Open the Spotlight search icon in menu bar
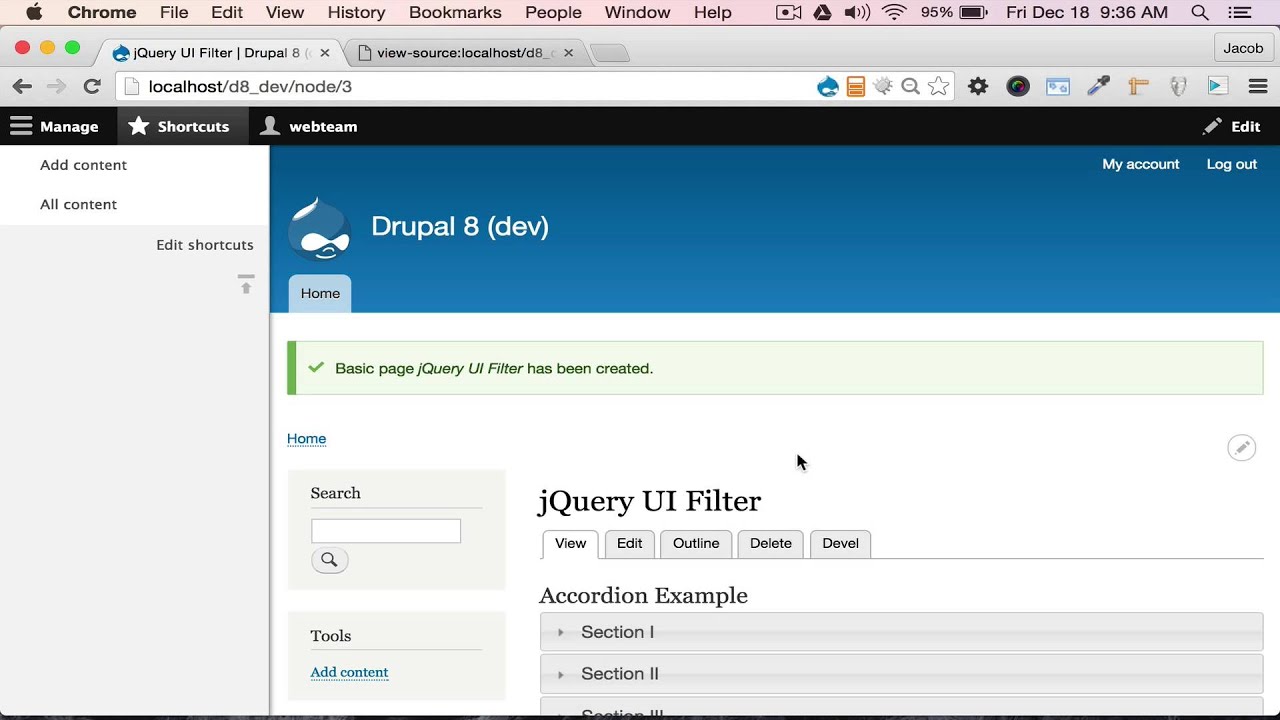 point(1200,13)
